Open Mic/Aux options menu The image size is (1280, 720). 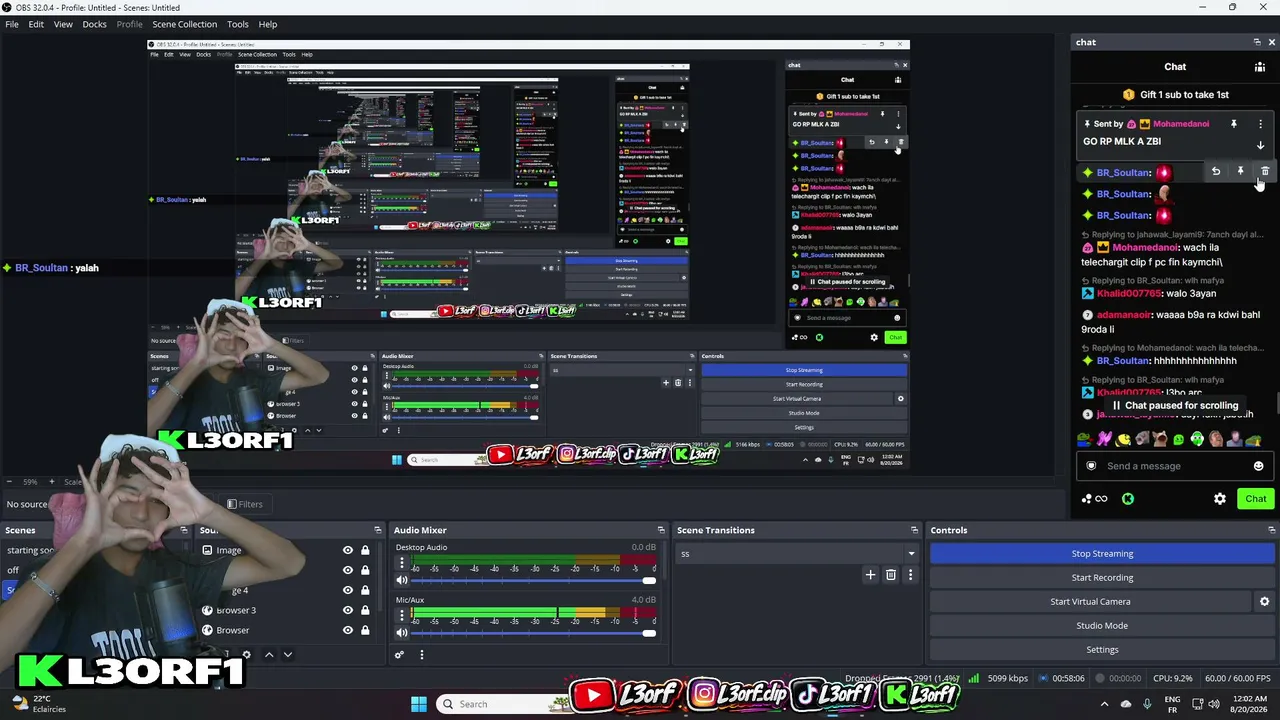click(x=402, y=616)
